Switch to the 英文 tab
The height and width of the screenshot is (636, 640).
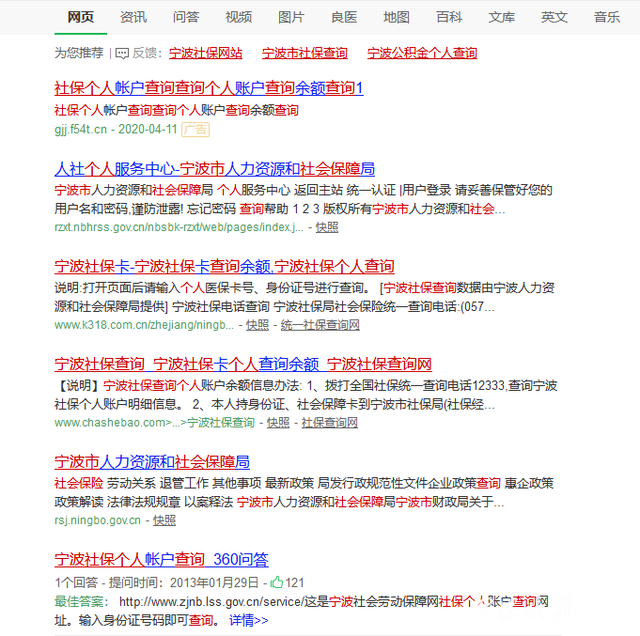(x=554, y=17)
